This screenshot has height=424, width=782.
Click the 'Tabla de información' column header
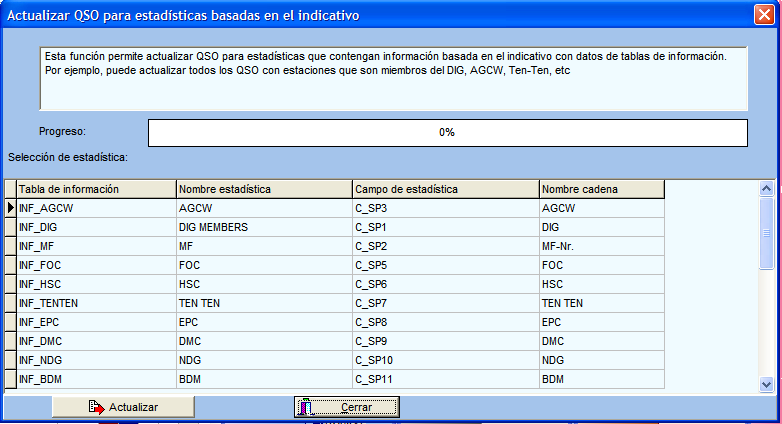click(96, 189)
